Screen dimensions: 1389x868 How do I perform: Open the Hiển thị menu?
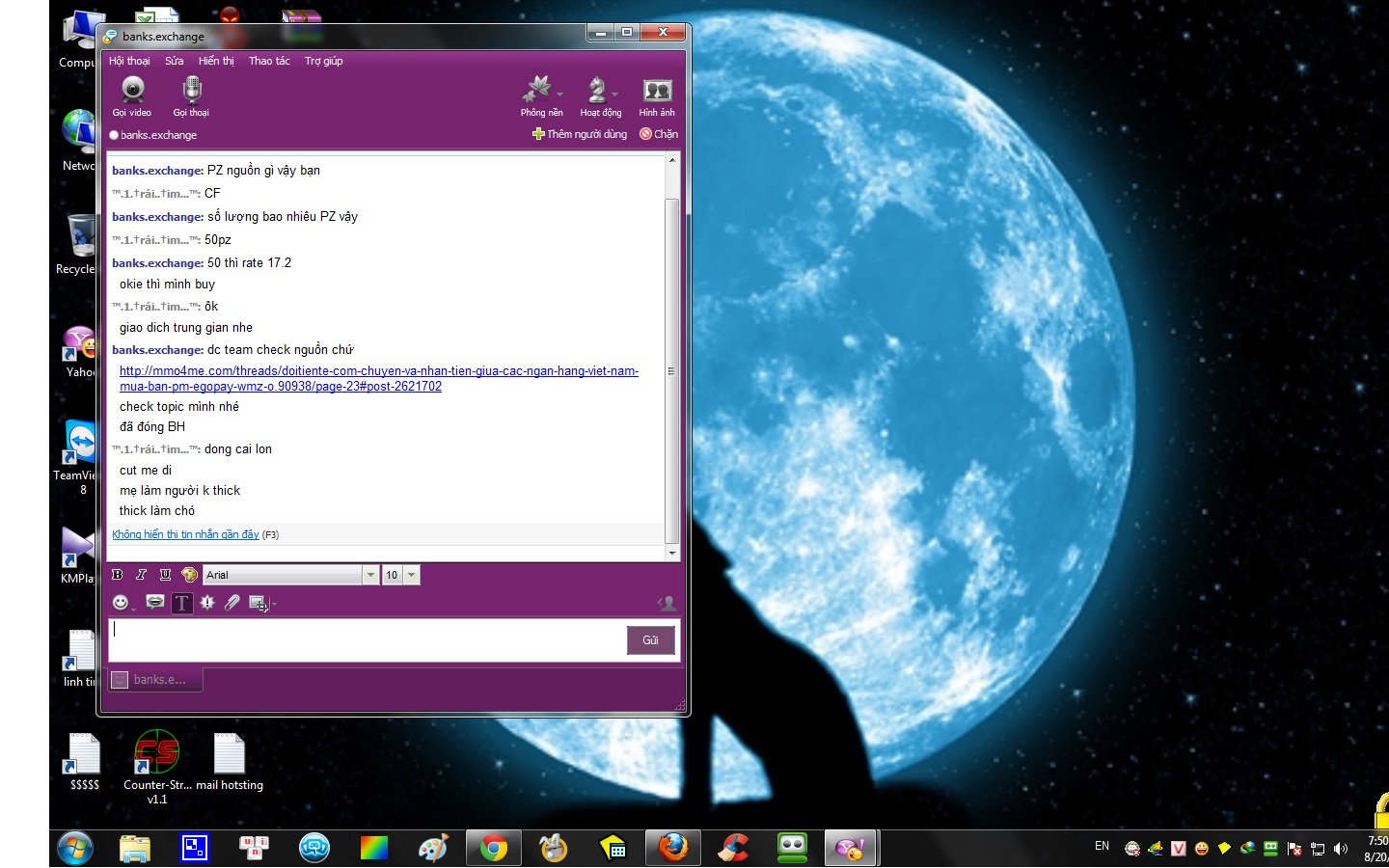216,61
